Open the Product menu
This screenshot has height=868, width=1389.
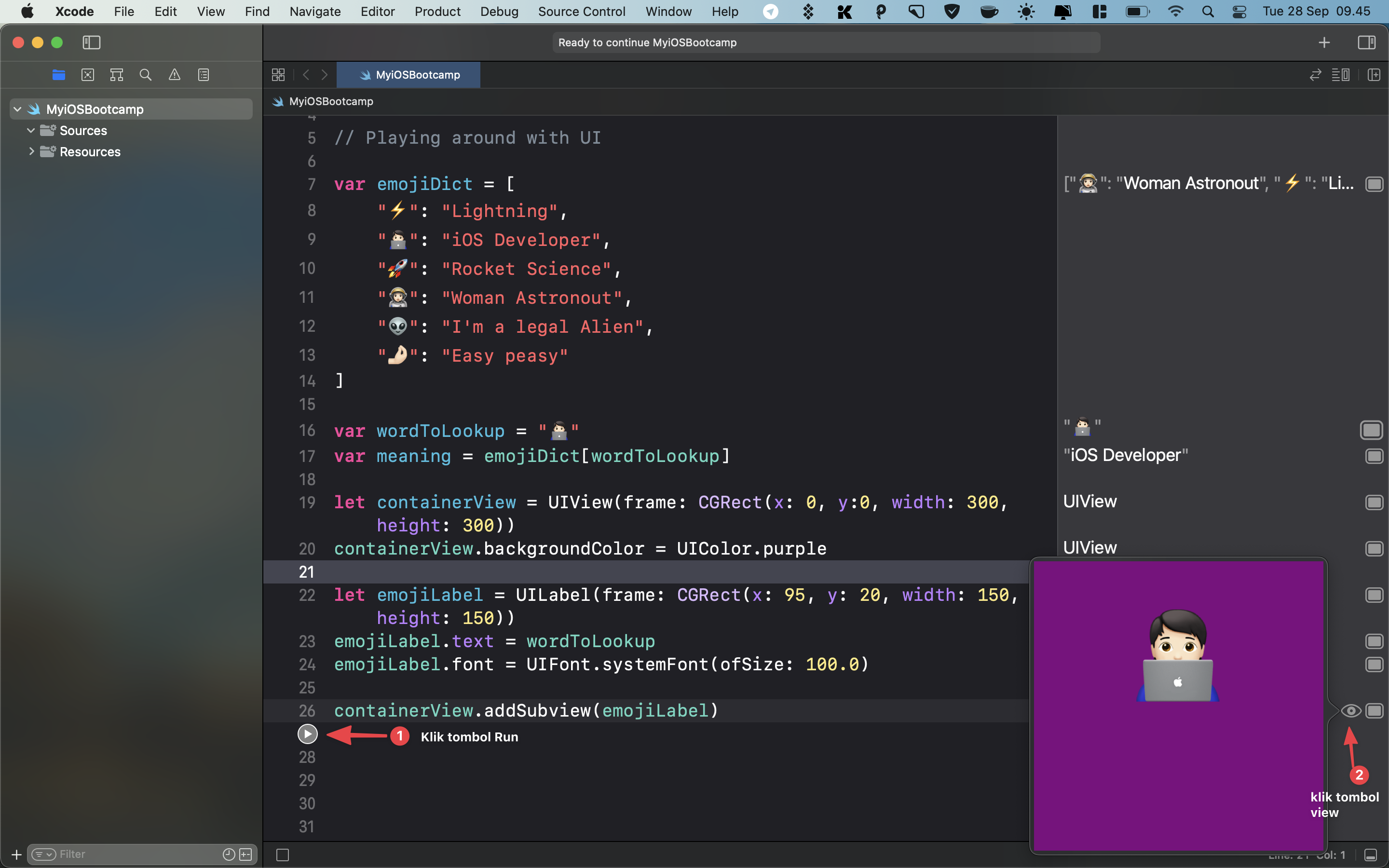(x=437, y=12)
